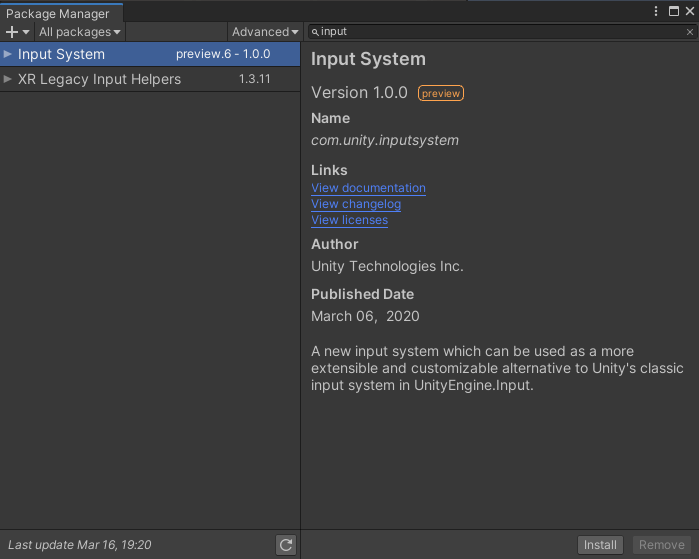The height and width of the screenshot is (559, 699).
Task: Open the add package dropdown arrow
Action: click(x=26, y=32)
